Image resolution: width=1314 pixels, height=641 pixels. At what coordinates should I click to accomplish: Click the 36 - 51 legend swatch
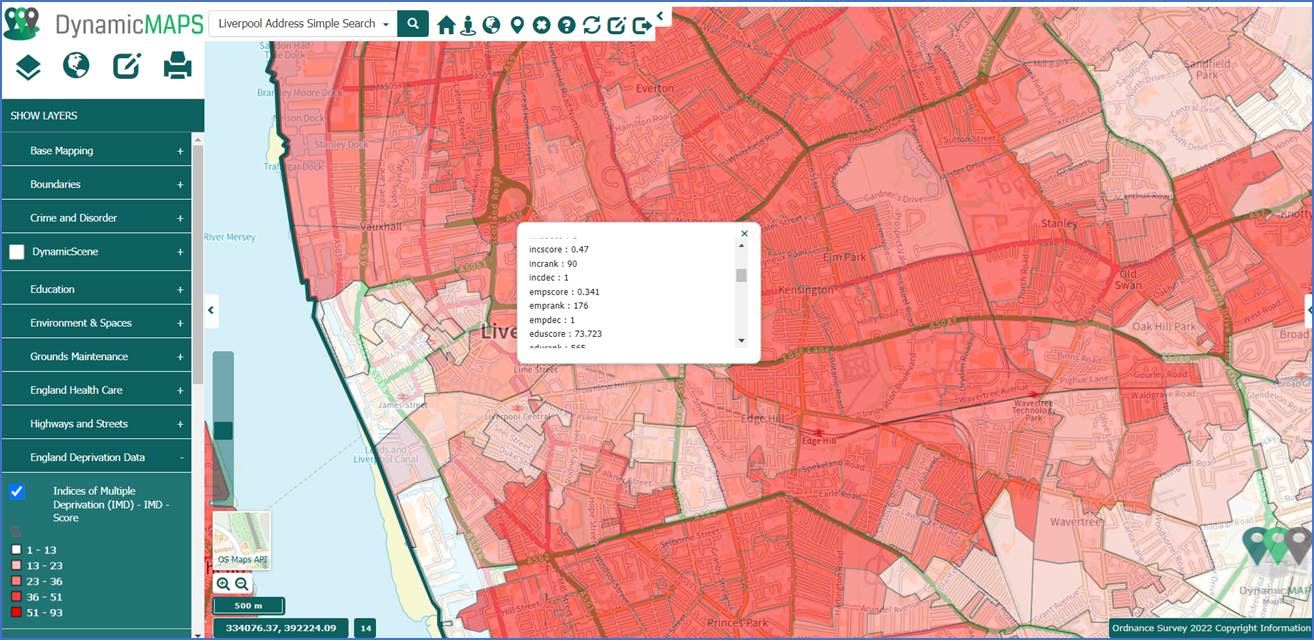(x=15, y=597)
